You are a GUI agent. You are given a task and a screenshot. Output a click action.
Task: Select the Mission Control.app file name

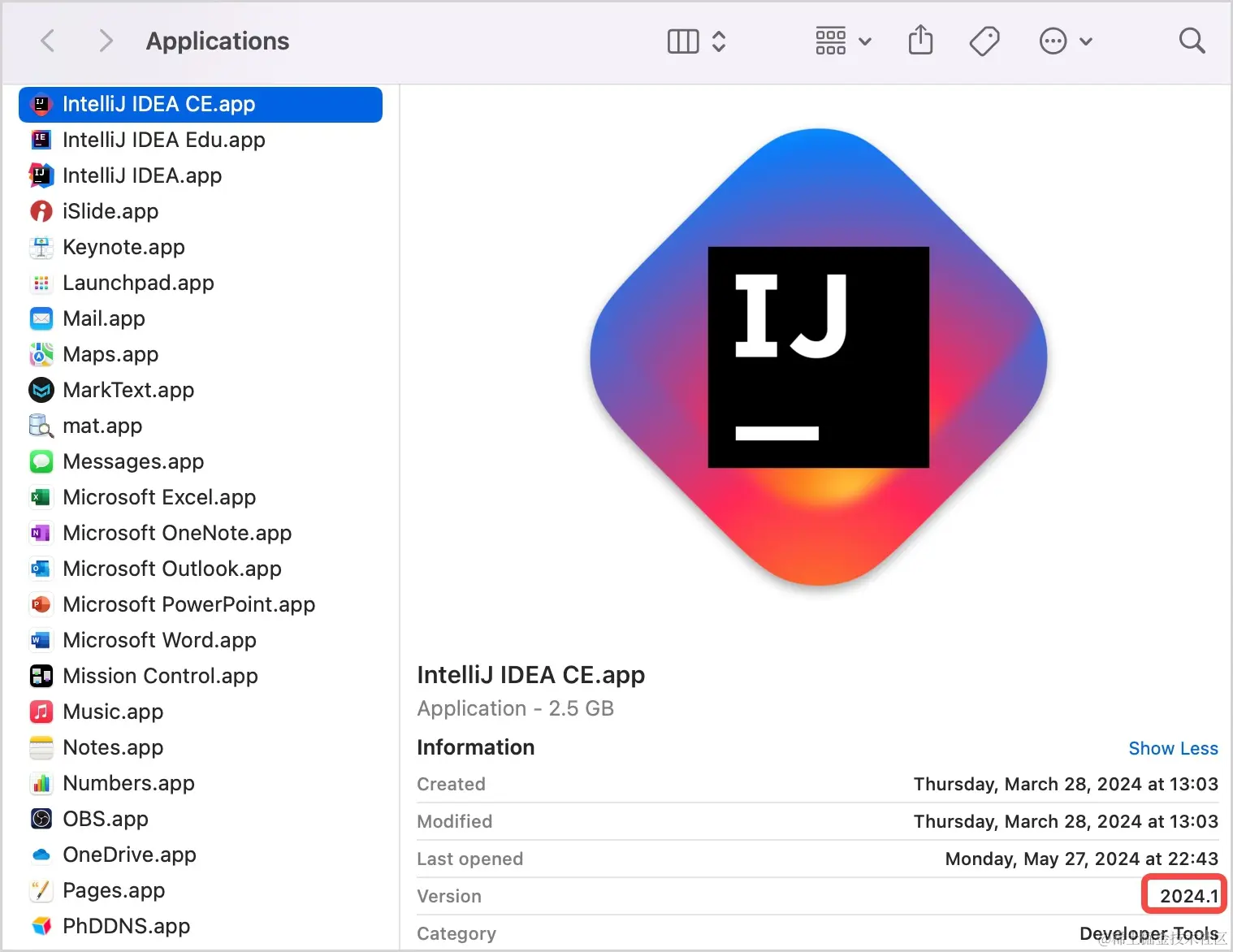tap(160, 676)
